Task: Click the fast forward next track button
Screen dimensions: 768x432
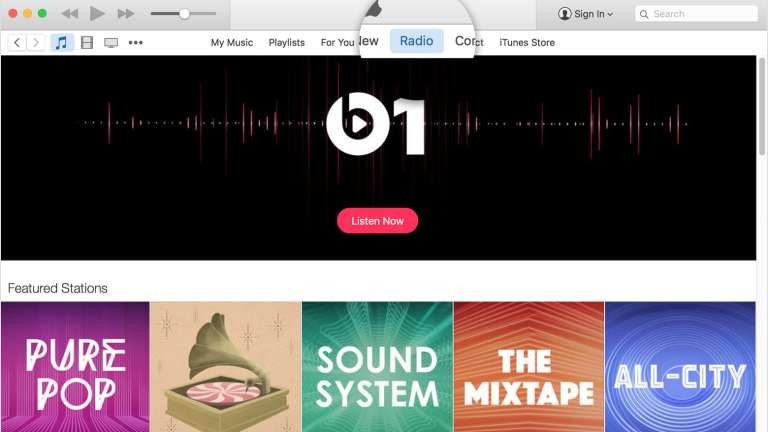Action: [126, 14]
